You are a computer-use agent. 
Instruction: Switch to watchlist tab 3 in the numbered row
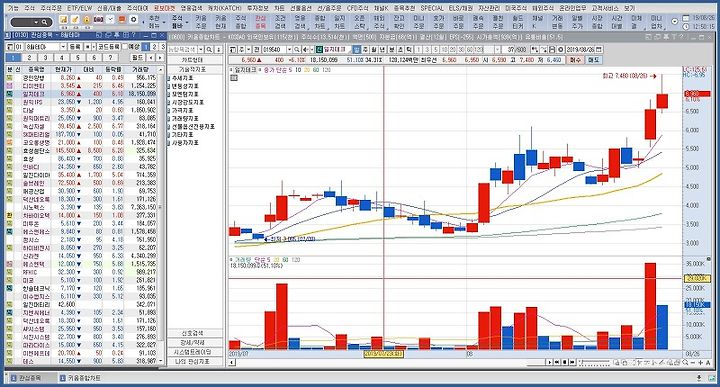(45, 57)
